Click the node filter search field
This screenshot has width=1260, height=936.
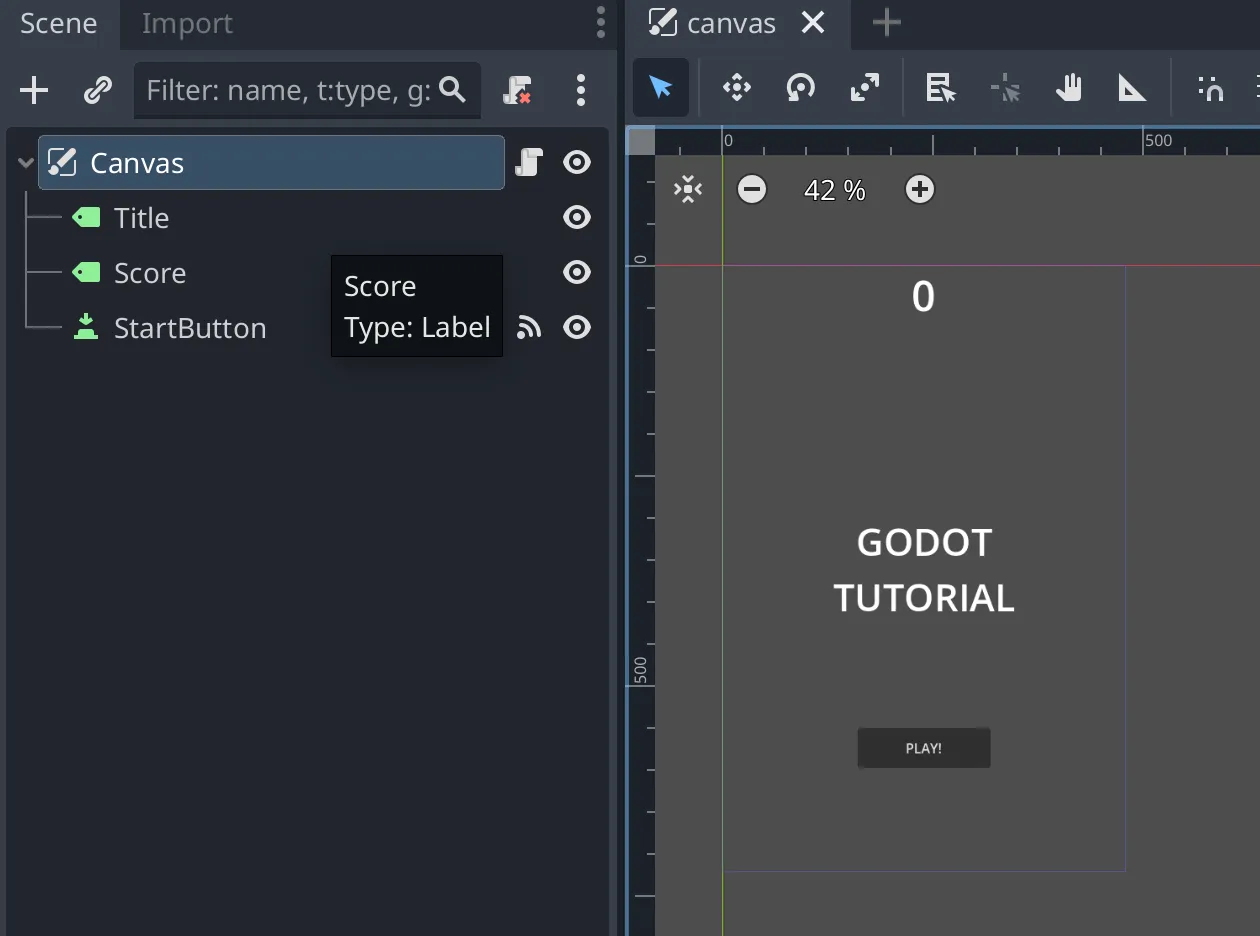[x=290, y=91]
